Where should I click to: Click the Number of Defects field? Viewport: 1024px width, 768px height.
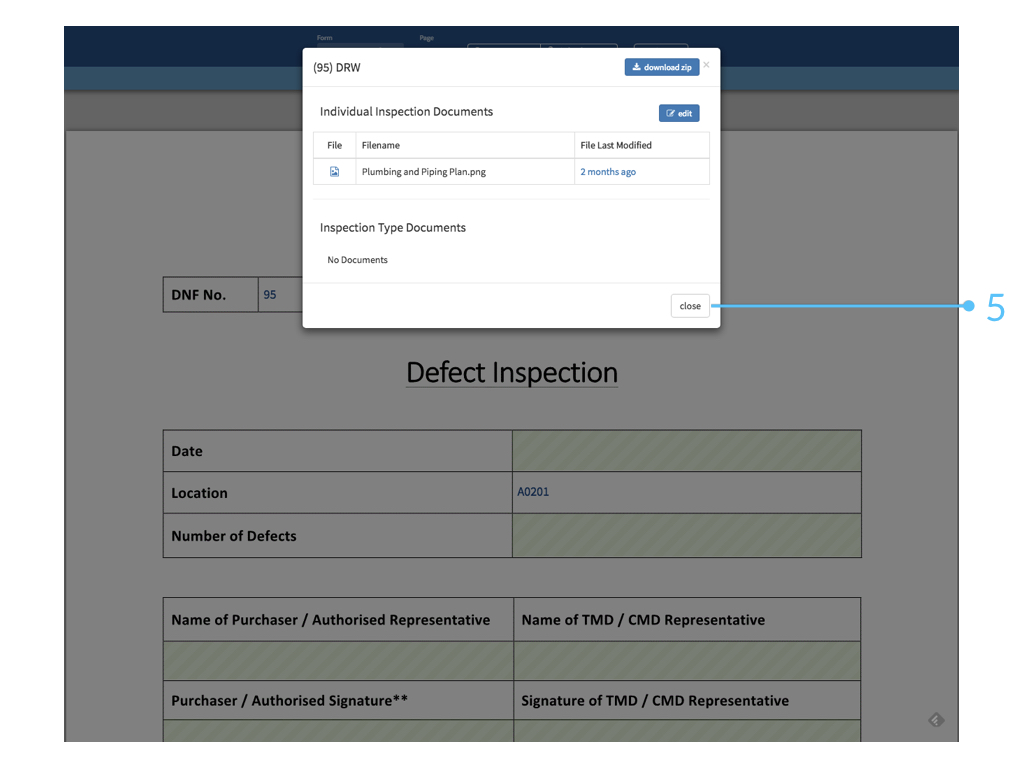tap(686, 536)
